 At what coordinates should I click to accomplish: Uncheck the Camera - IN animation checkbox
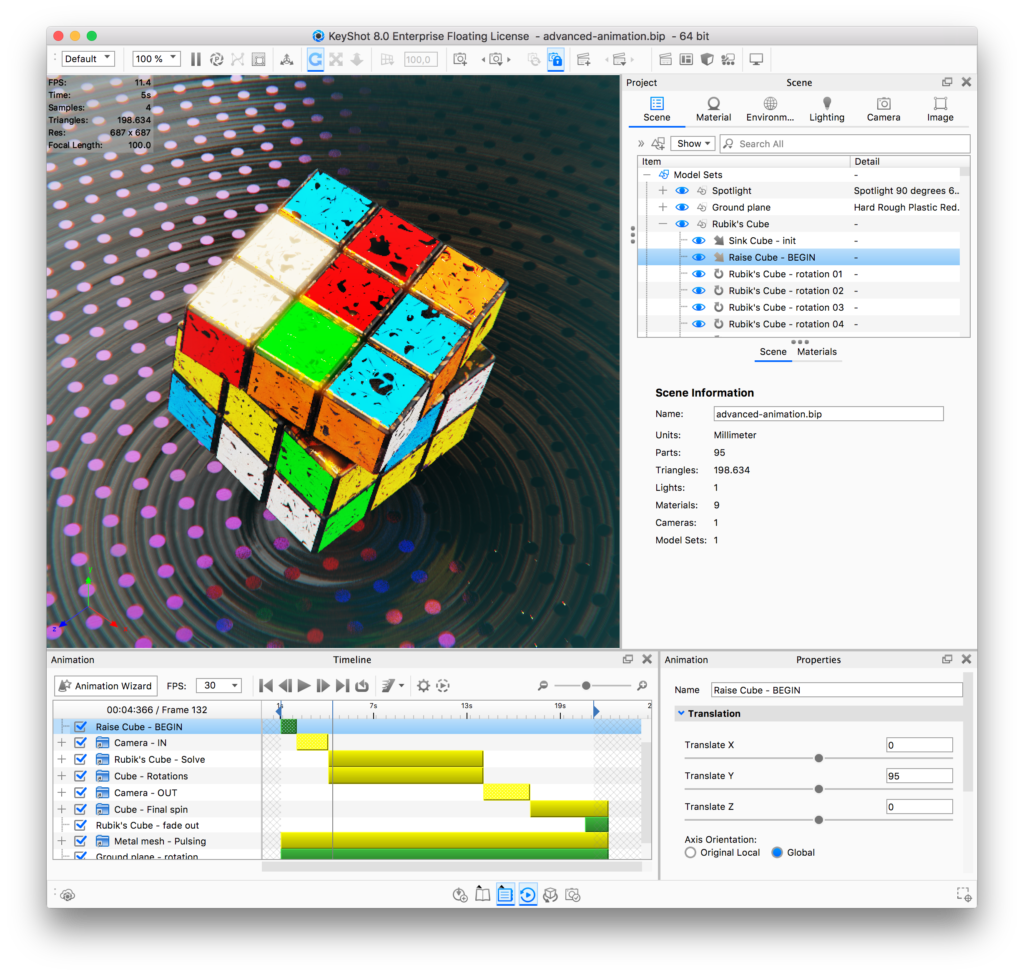click(80, 743)
